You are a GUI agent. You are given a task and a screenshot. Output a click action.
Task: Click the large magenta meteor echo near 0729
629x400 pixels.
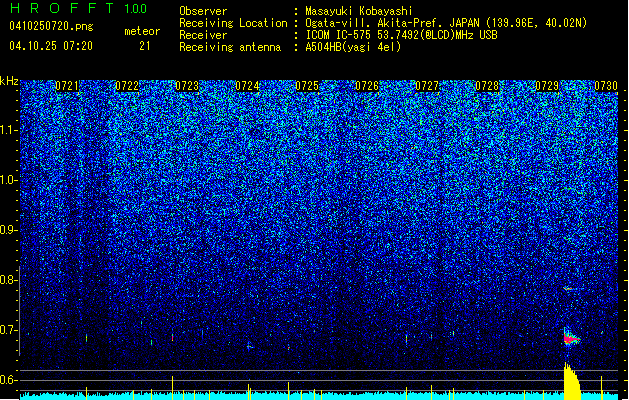[x=571, y=339]
